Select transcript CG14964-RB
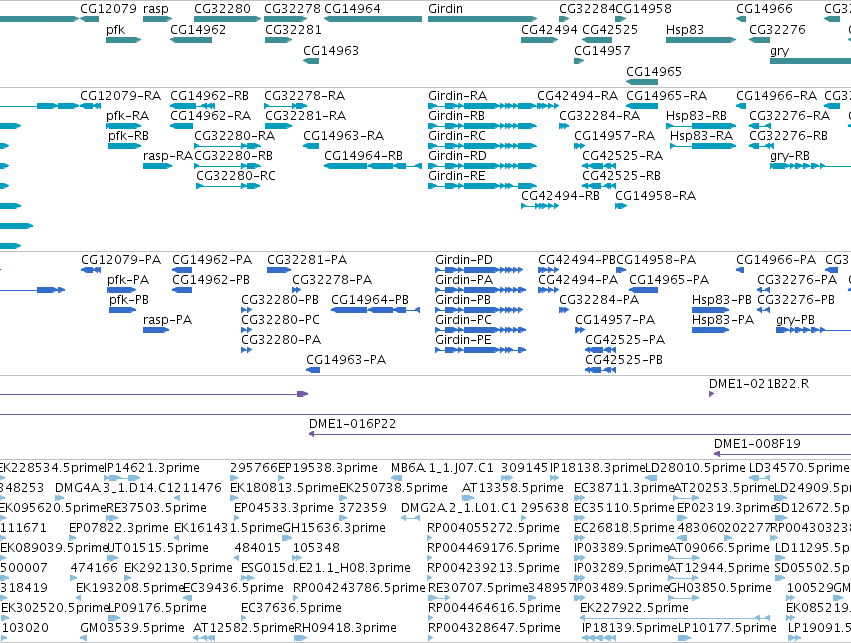This screenshot has width=851, height=643. (x=373, y=165)
